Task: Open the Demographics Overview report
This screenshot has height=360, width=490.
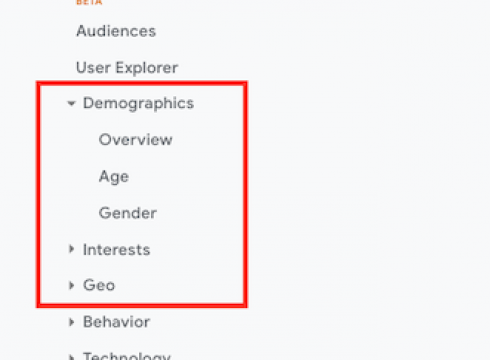Action: point(136,139)
